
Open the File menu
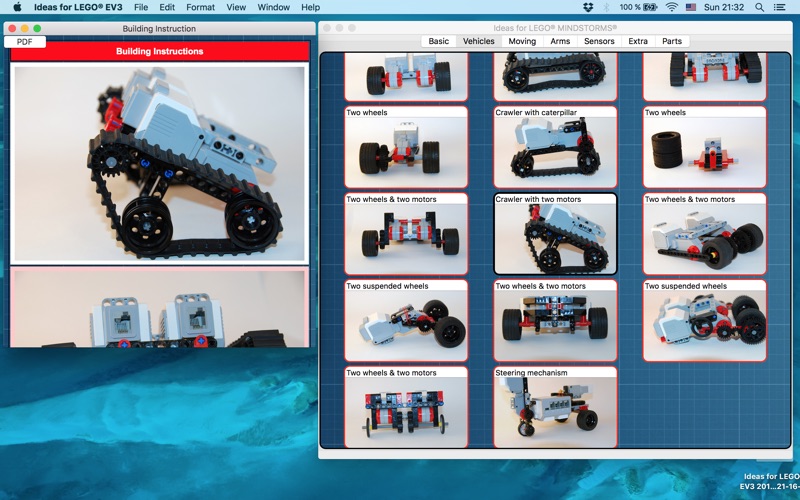tap(141, 7)
